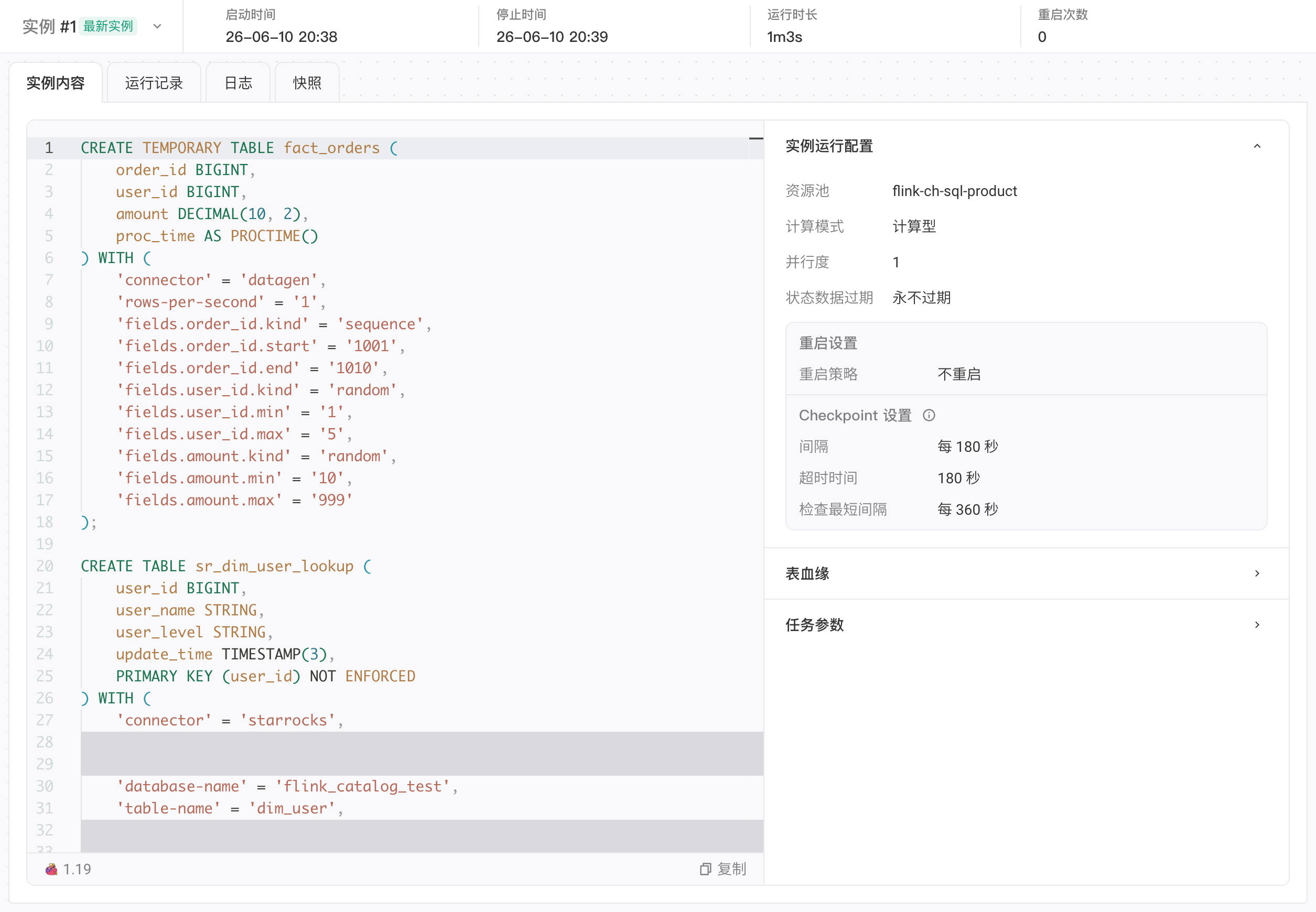The width and height of the screenshot is (1316, 912).
Task: Click the line CREATE TABLE sr_dim_user_lookup
Action: [x=226, y=566]
